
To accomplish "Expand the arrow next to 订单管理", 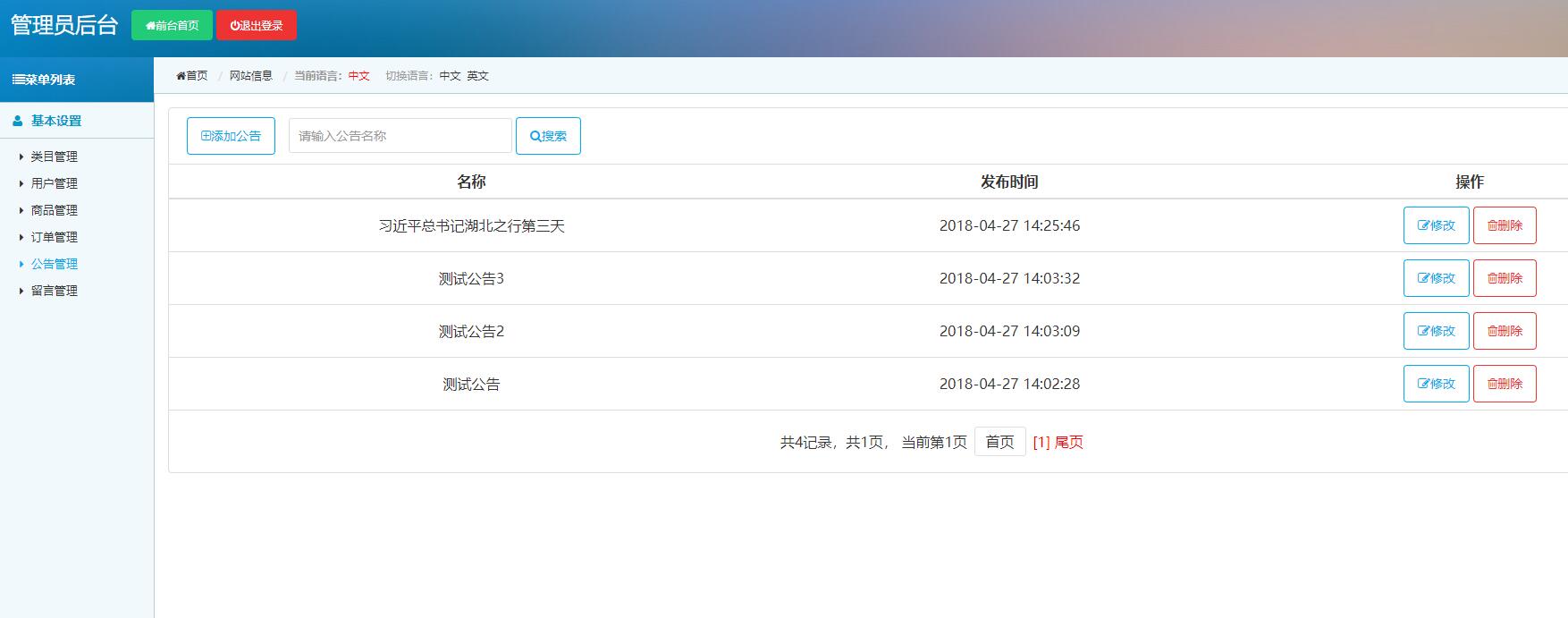I will [x=21, y=237].
